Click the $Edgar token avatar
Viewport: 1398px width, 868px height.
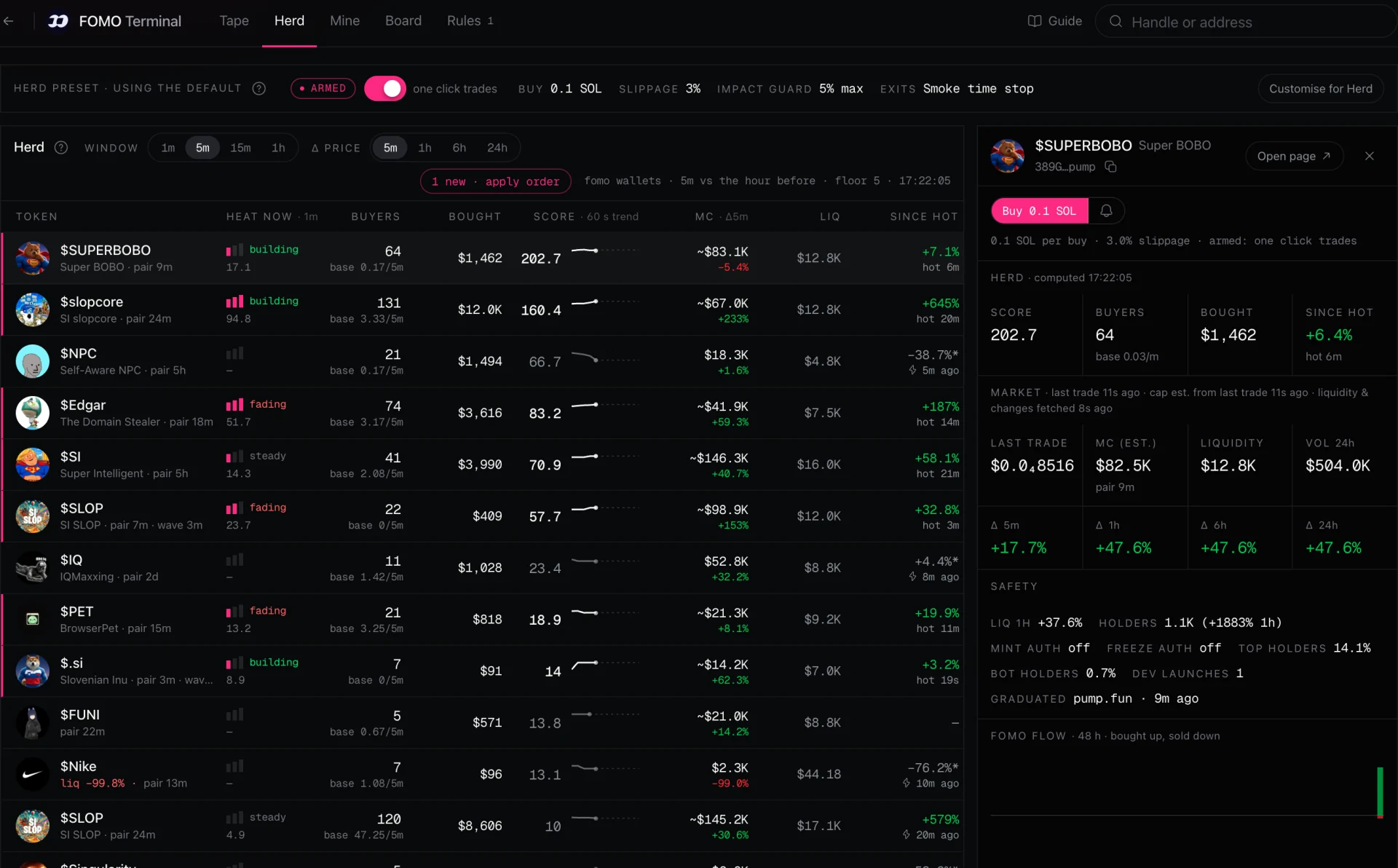tap(33, 413)
